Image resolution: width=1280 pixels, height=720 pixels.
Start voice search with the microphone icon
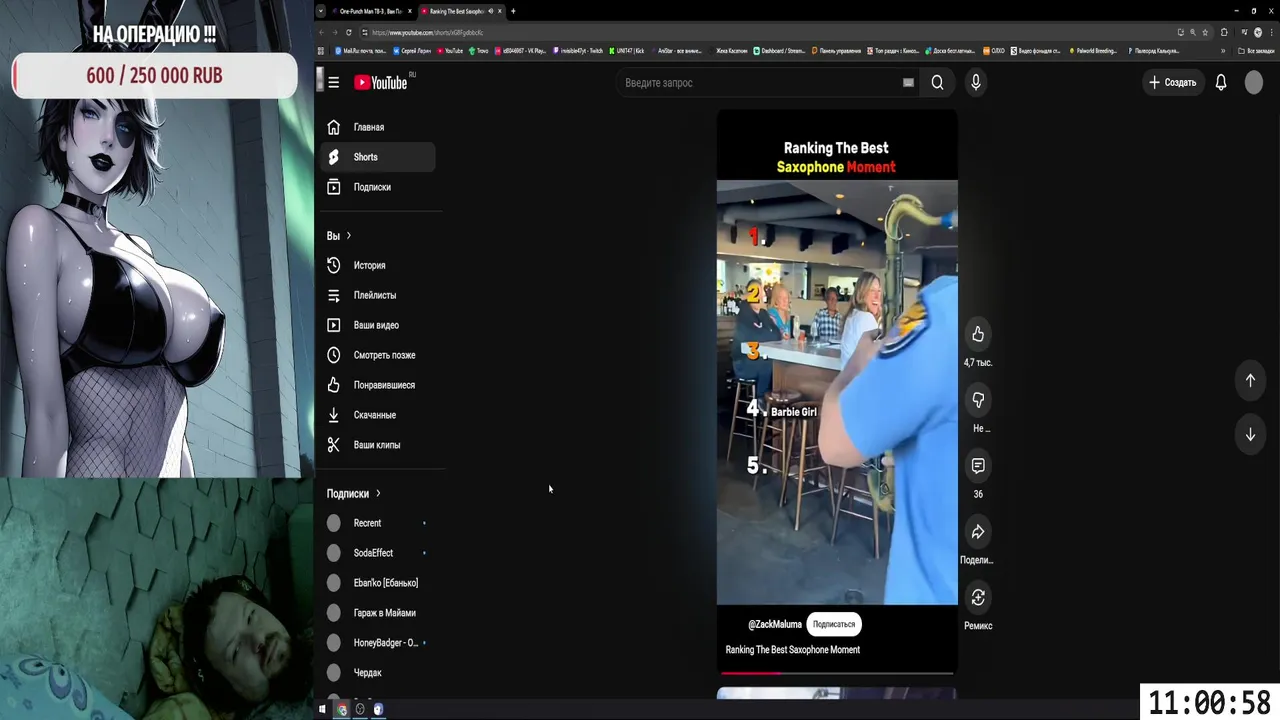[x=976, y=83]
